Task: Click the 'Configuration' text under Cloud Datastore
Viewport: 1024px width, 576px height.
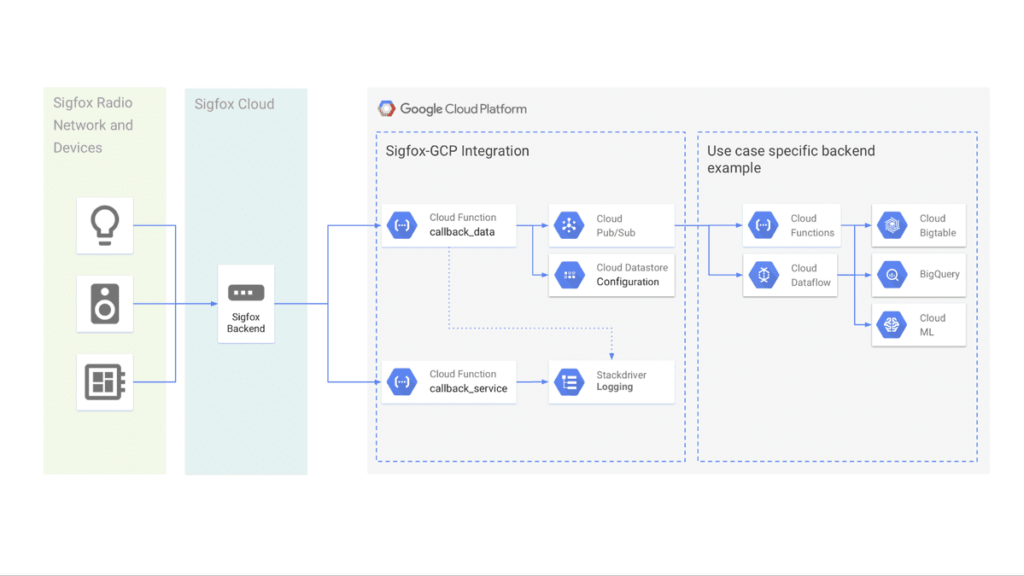Action: pyautogui.click(x=628, y=282)
